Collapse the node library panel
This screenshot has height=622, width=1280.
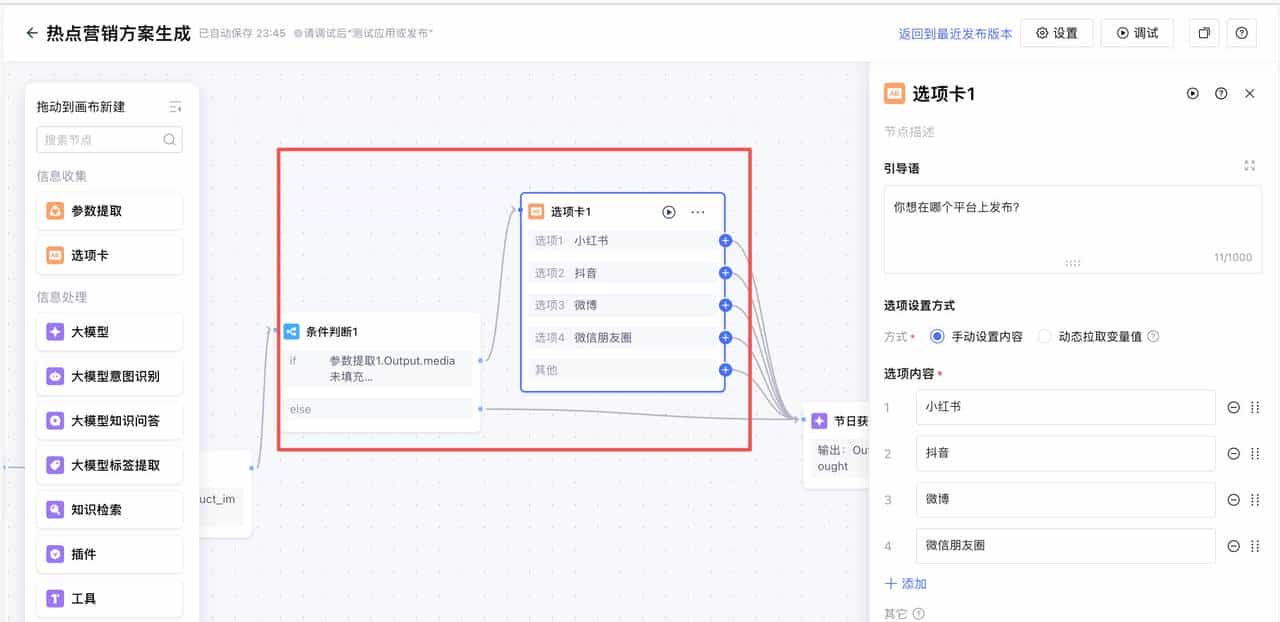(173, 105)
